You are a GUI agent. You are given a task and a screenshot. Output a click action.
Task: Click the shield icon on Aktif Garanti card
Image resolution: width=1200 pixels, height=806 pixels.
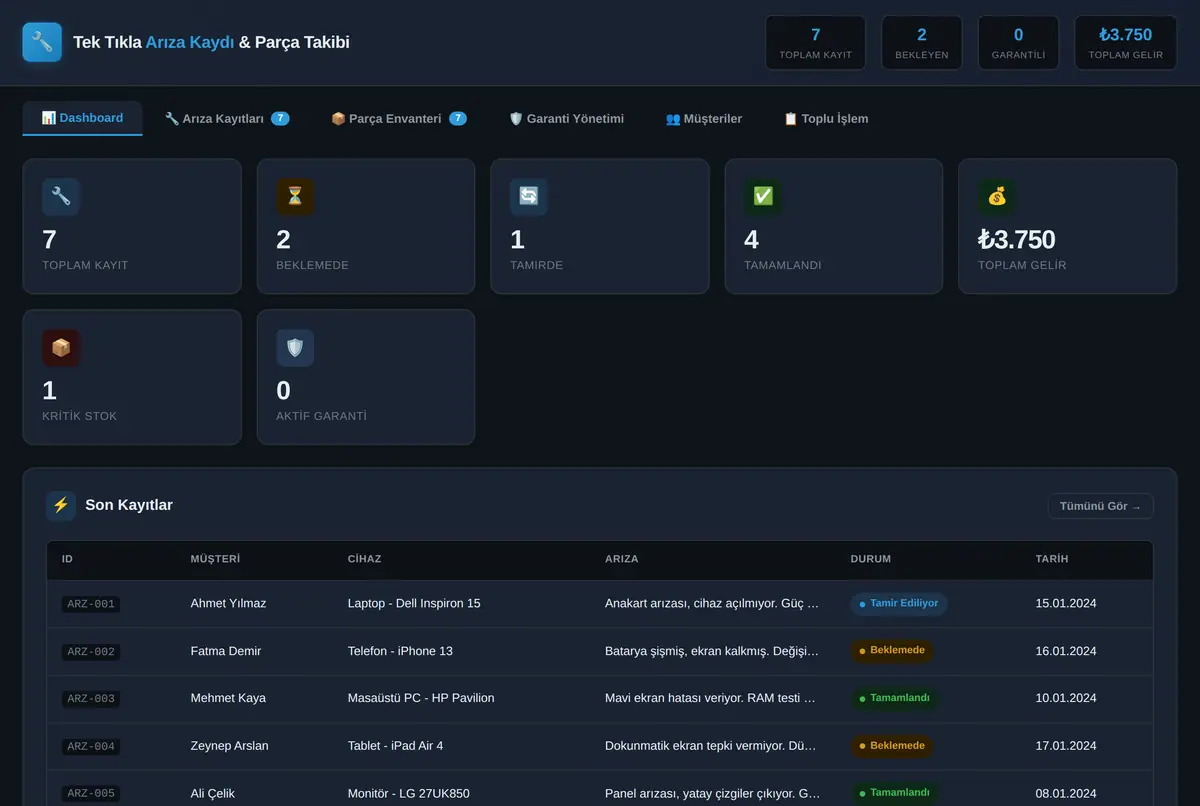(x=295, y=348)
